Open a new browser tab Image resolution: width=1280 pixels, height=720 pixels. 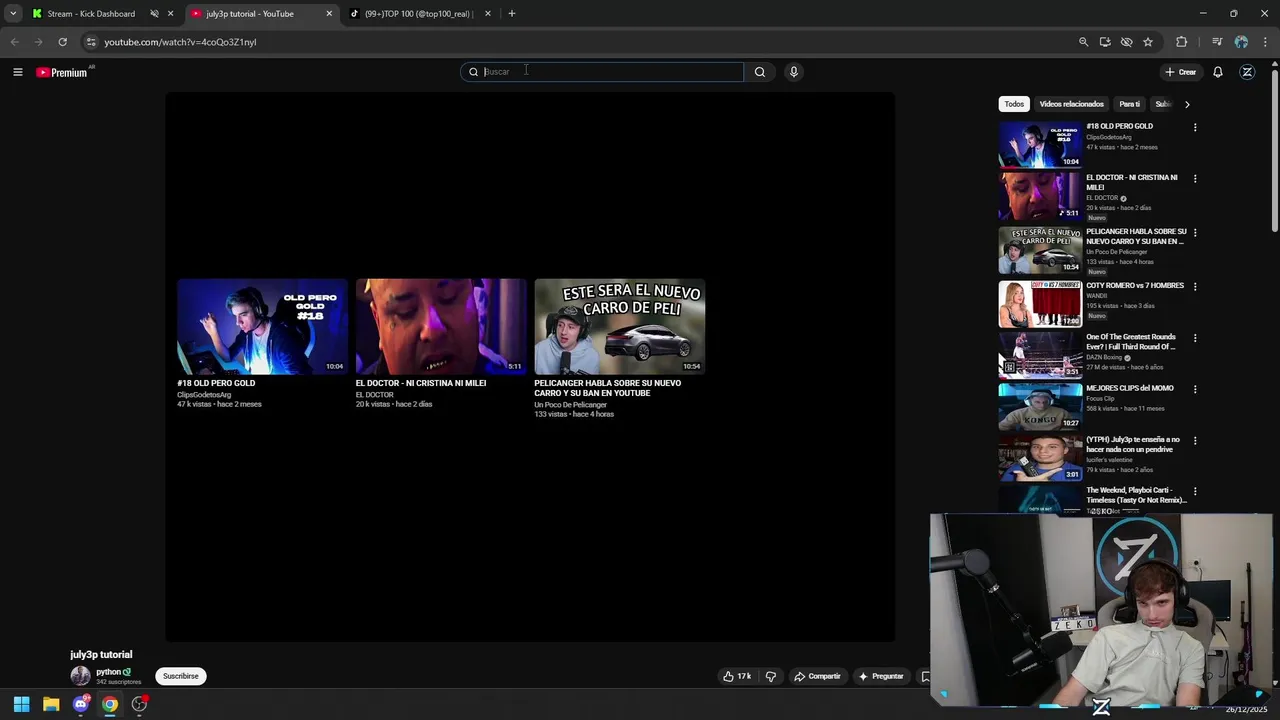[511, 14]
